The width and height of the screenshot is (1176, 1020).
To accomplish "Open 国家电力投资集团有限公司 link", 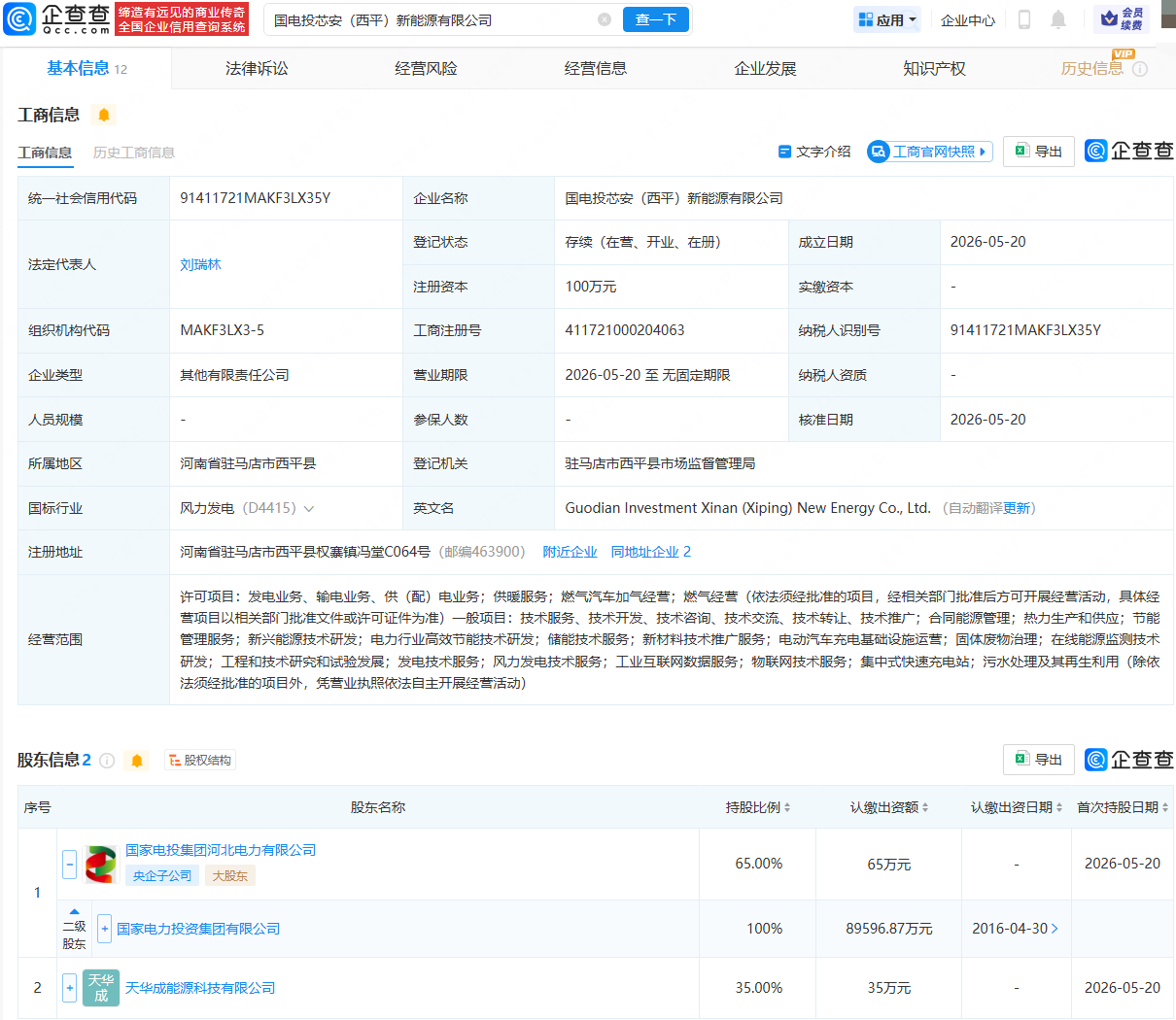I will point(198,929).
